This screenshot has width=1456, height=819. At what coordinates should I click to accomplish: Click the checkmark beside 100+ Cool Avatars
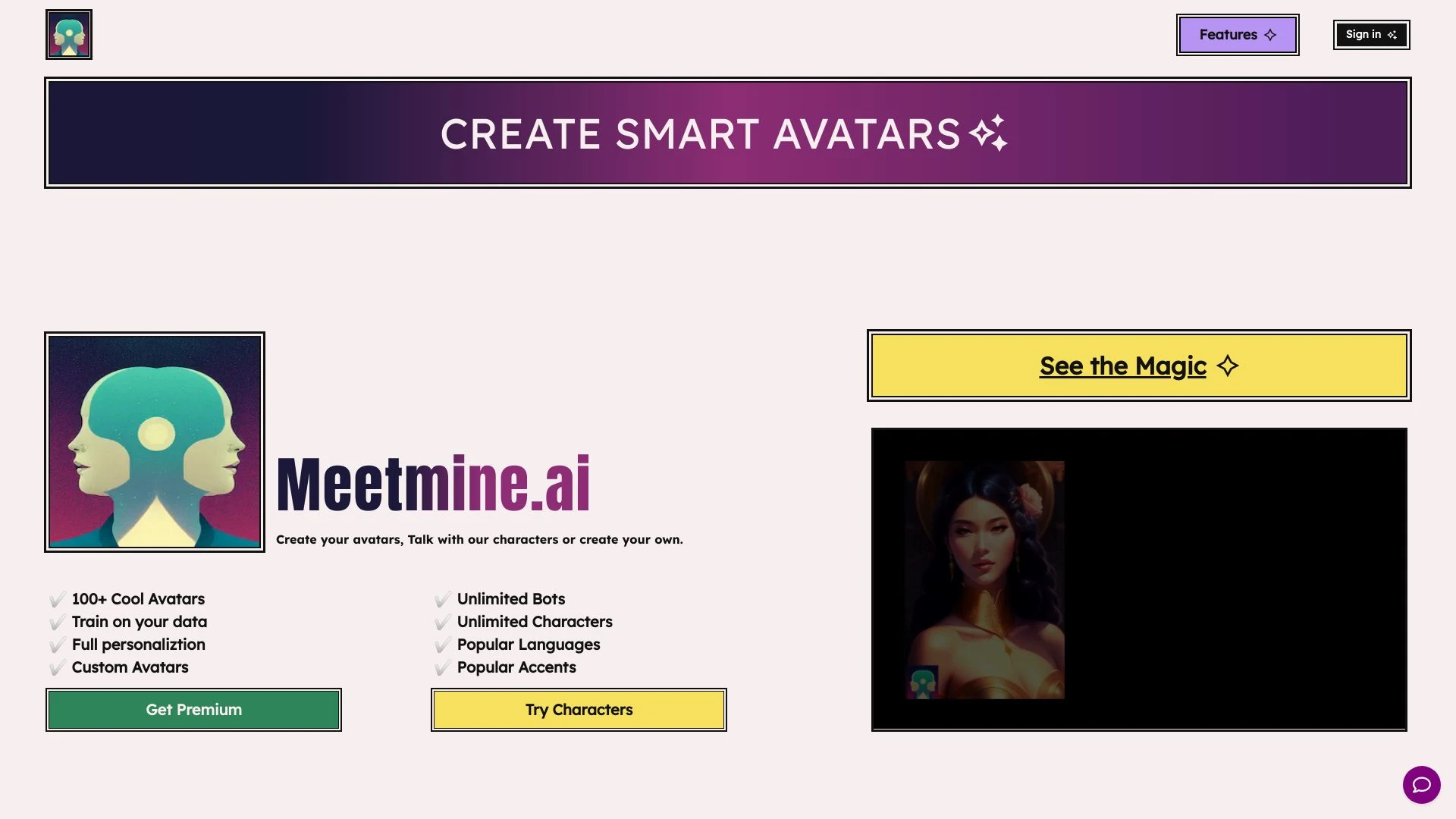[56, 599]
